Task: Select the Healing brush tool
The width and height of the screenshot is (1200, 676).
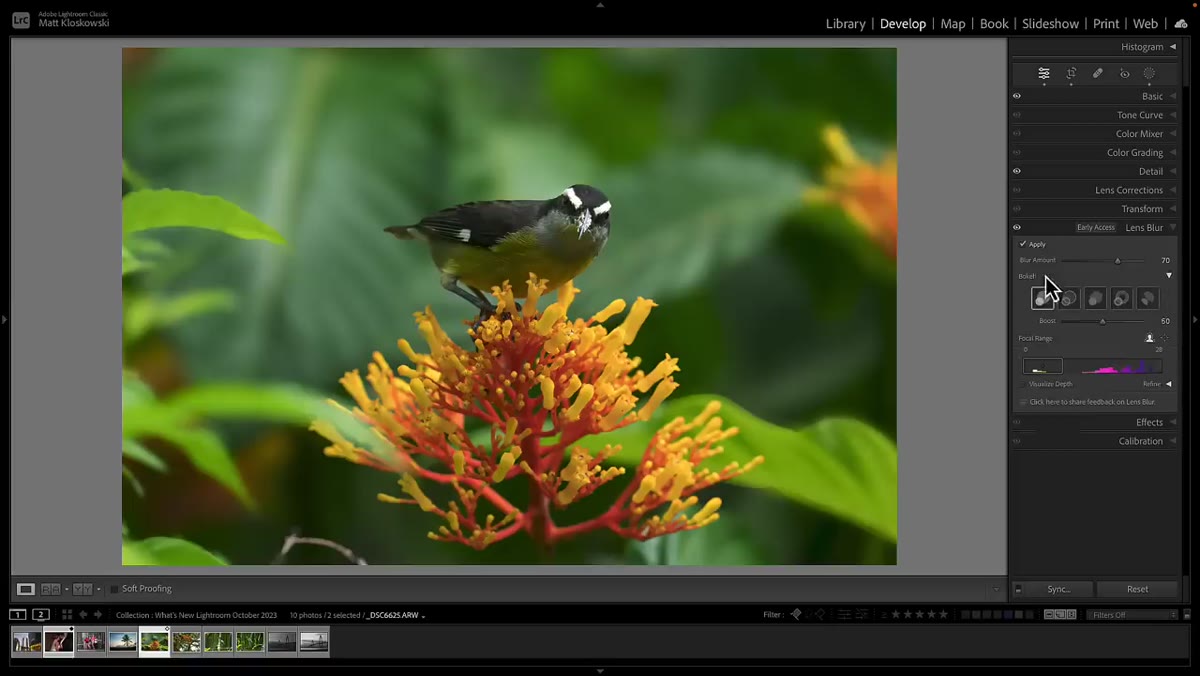Action: coord(1098,73)
